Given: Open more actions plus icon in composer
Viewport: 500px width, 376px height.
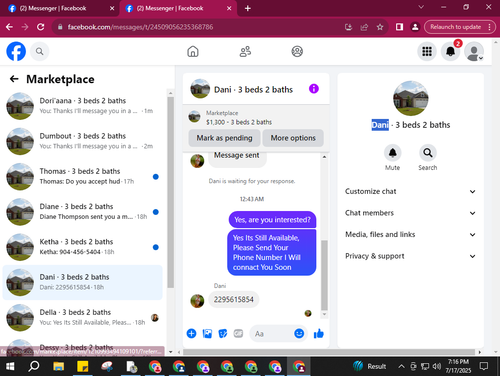Looking at the screenshot, I should click(191, 333).
